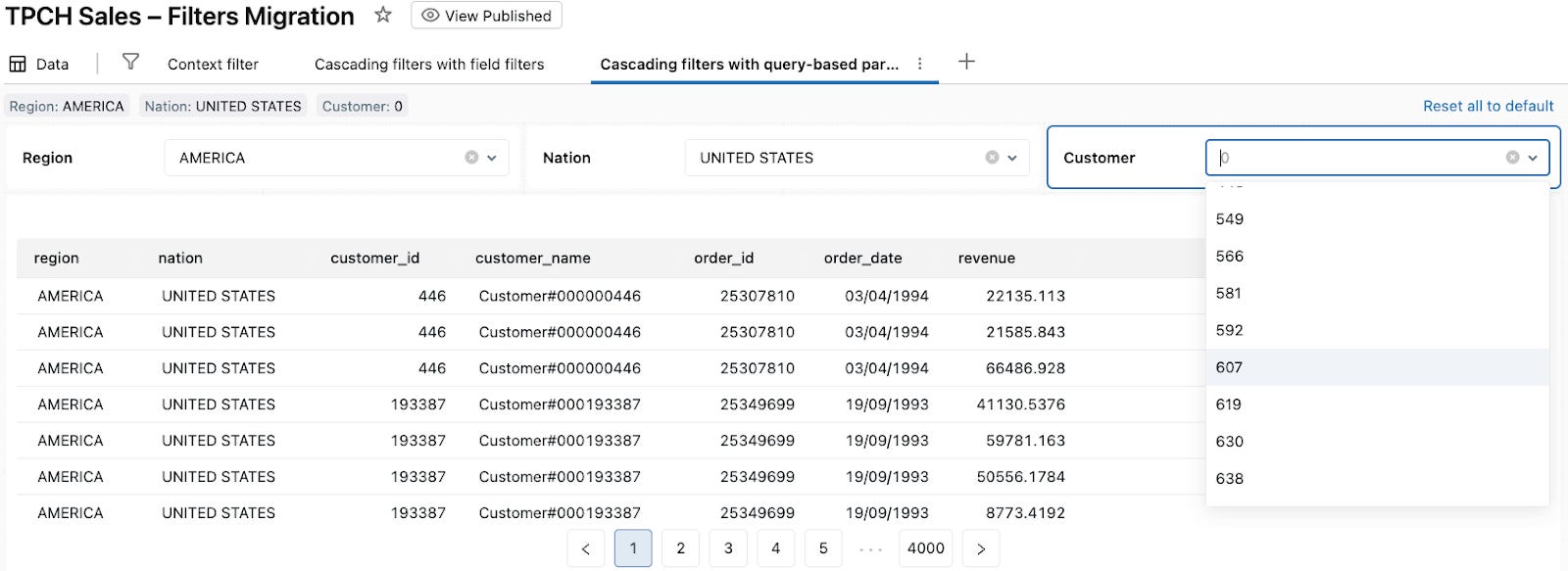
Task: Click the Customer: 0 filter chip
Action: 362,106
